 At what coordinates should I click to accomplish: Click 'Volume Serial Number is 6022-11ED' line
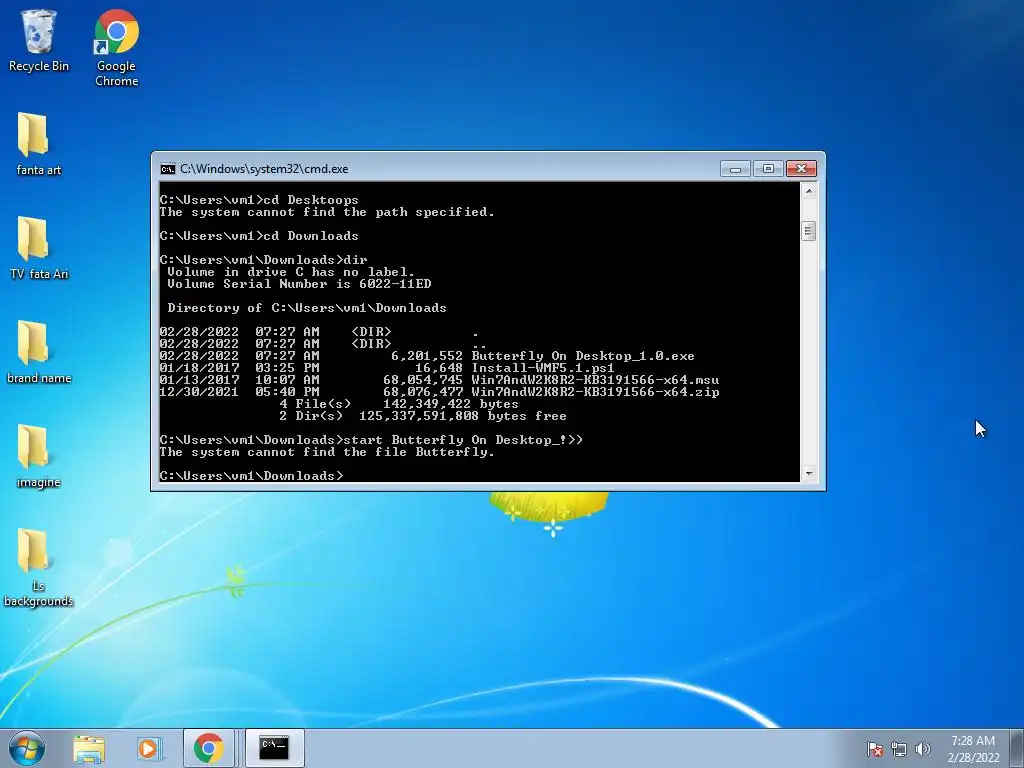coord(299,284)
